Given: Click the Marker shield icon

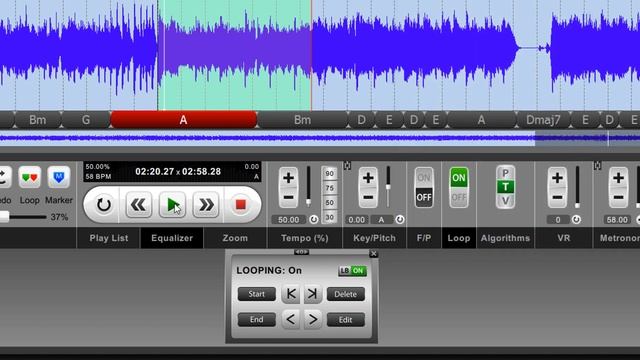Looking at the screenshot, I should coord(59,178).
